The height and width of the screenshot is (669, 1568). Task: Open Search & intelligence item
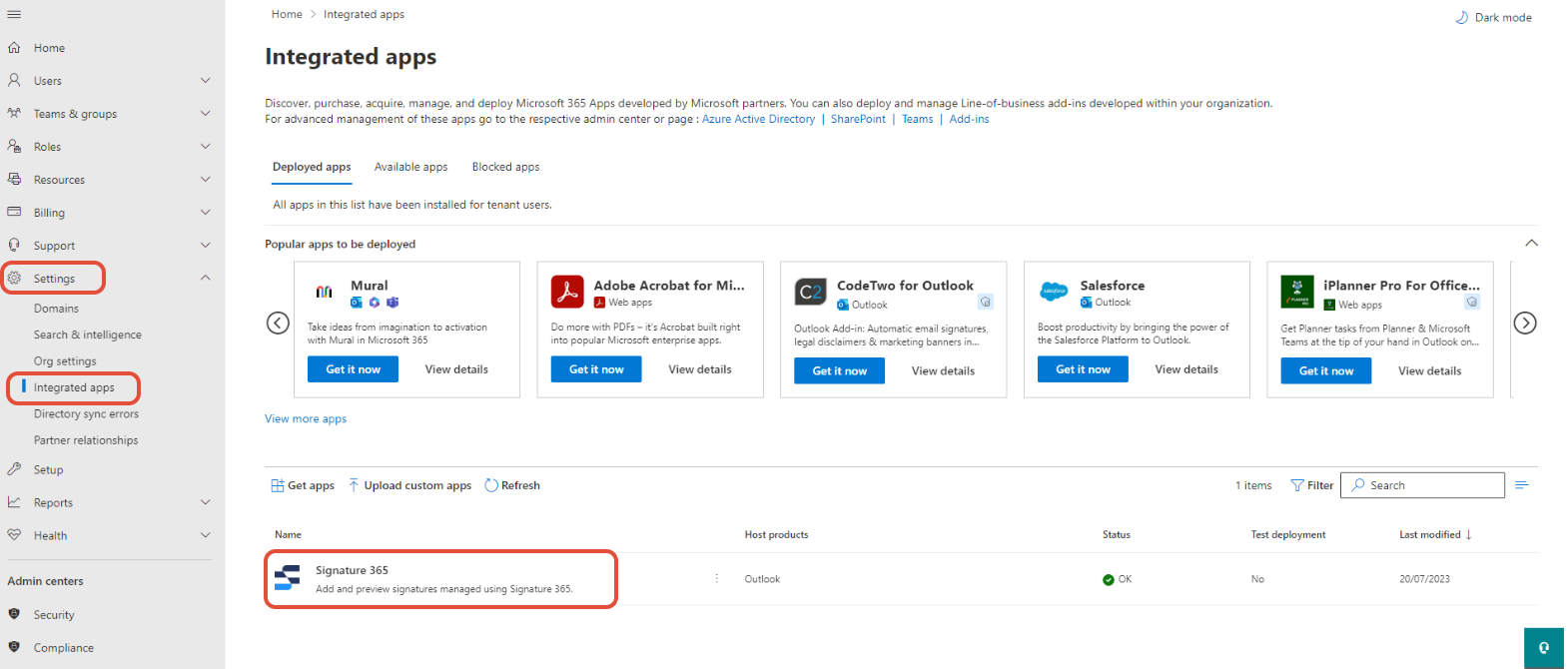(x=88, y=334)
